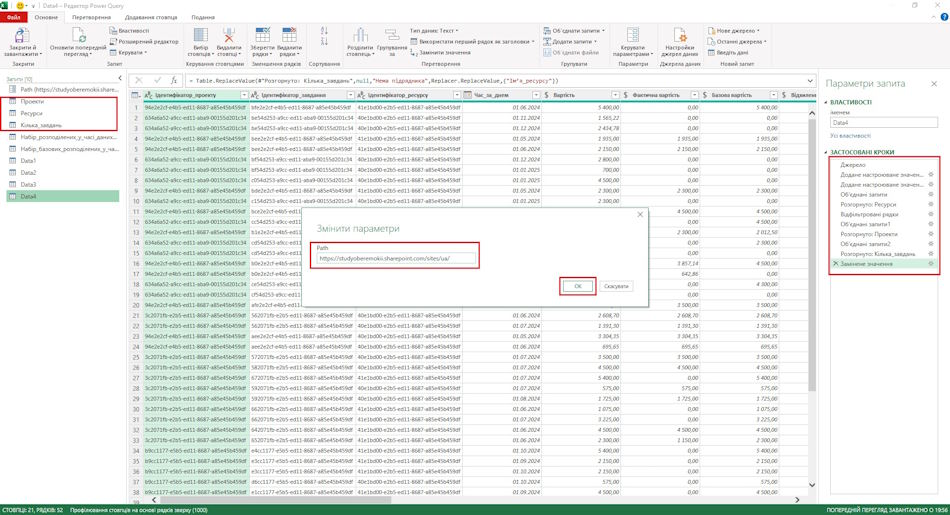
Task: Confirm formula with the checkmark icon
Action: point(157,80)
